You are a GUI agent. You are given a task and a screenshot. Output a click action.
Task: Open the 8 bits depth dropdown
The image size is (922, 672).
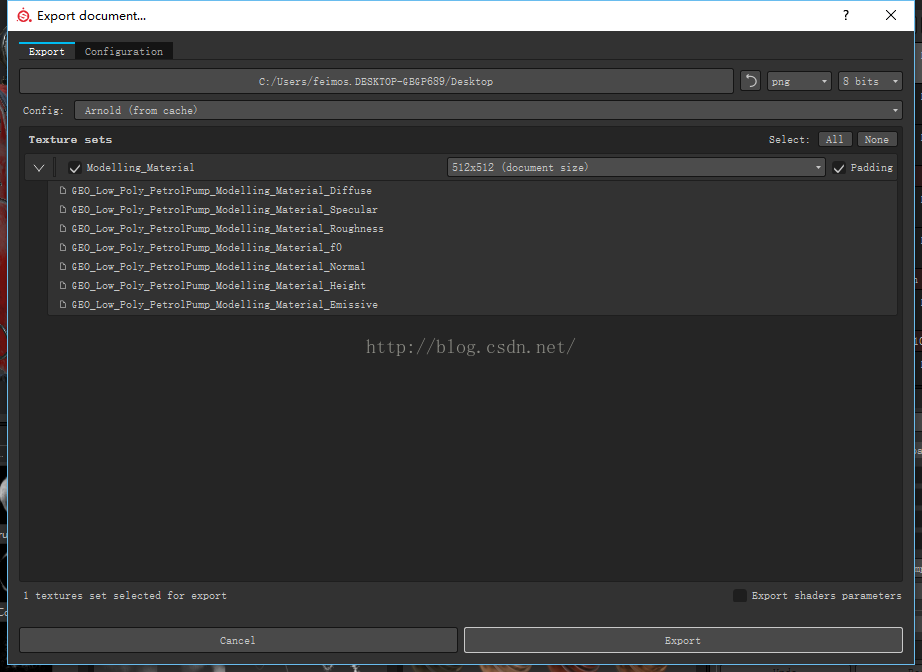pyautogui.click(x=870, y=81)
